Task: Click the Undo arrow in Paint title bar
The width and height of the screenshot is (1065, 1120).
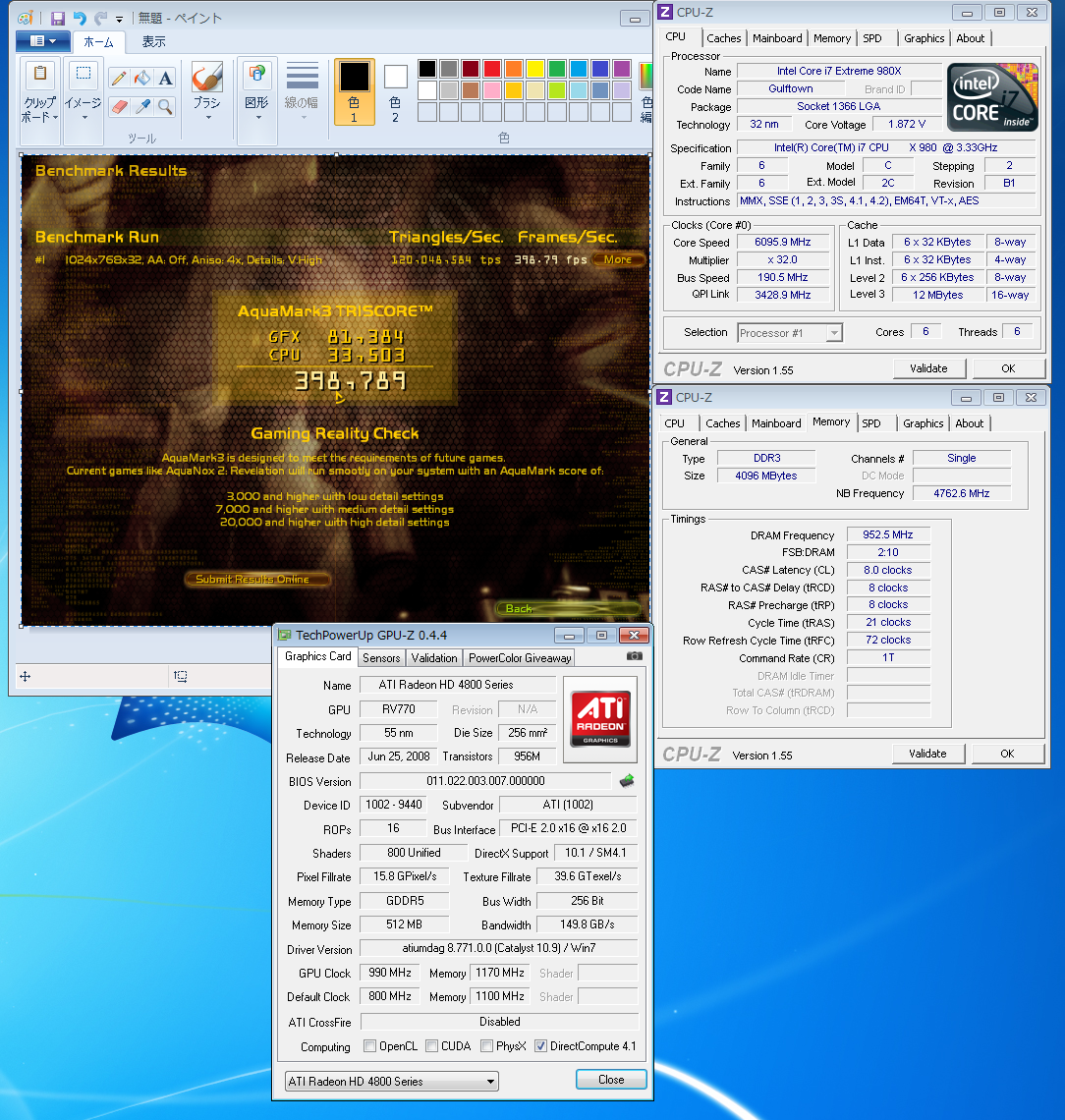Action: 80,19
